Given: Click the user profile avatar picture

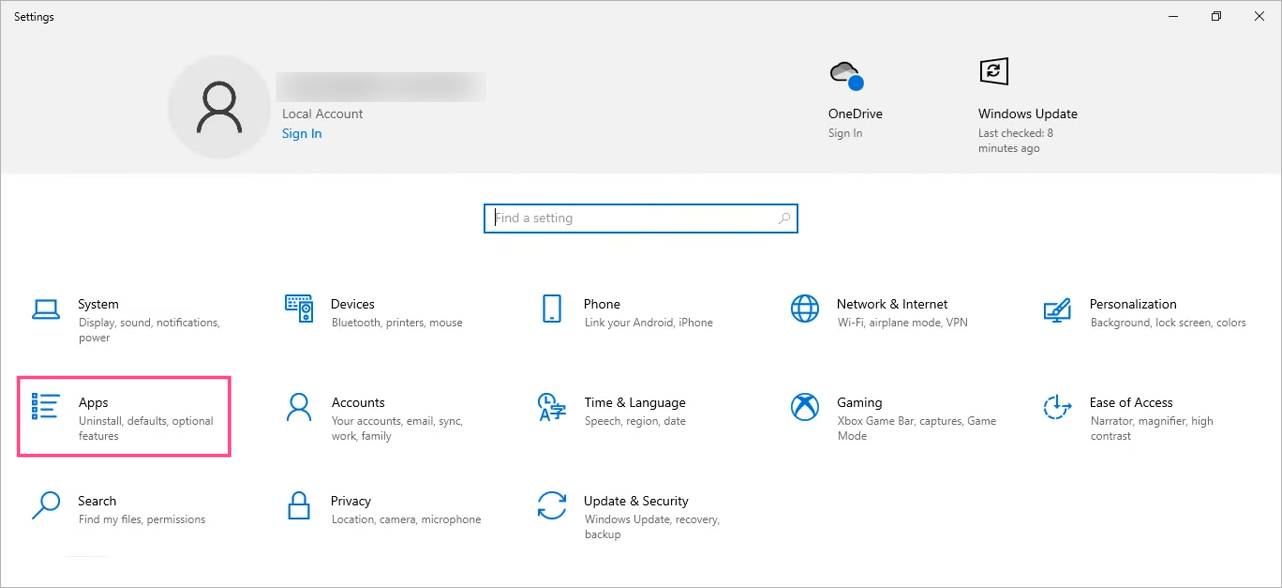Looking at the screenshot, I should (219, 107).
